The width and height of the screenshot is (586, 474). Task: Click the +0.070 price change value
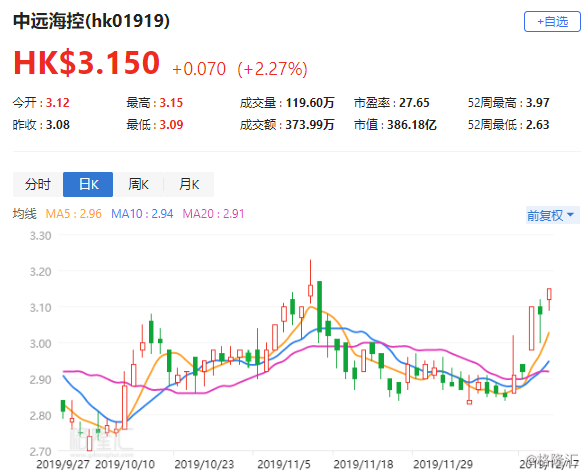(x=199, y=69)
